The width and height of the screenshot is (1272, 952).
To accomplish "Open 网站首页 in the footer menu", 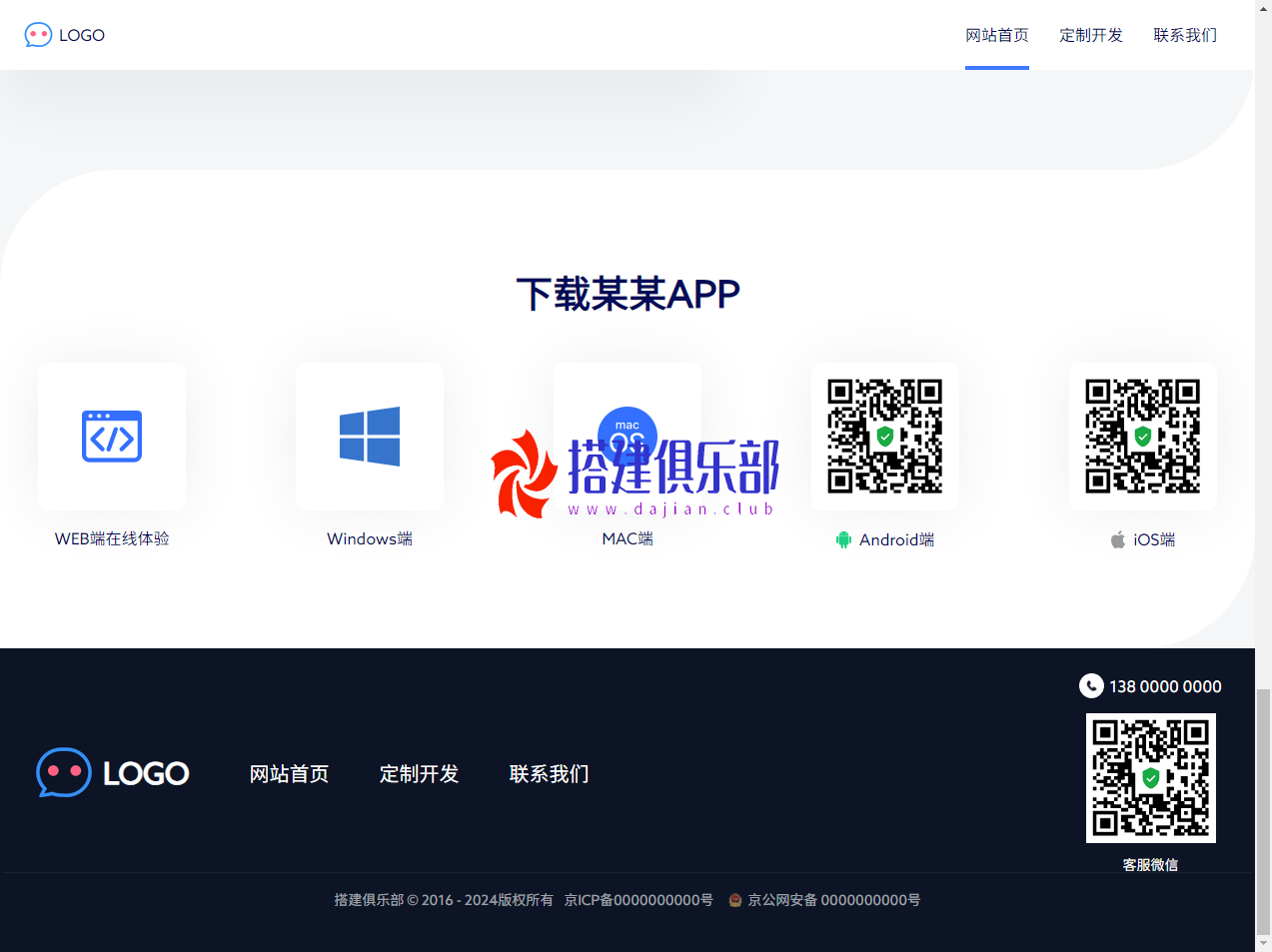I will 290,774.
